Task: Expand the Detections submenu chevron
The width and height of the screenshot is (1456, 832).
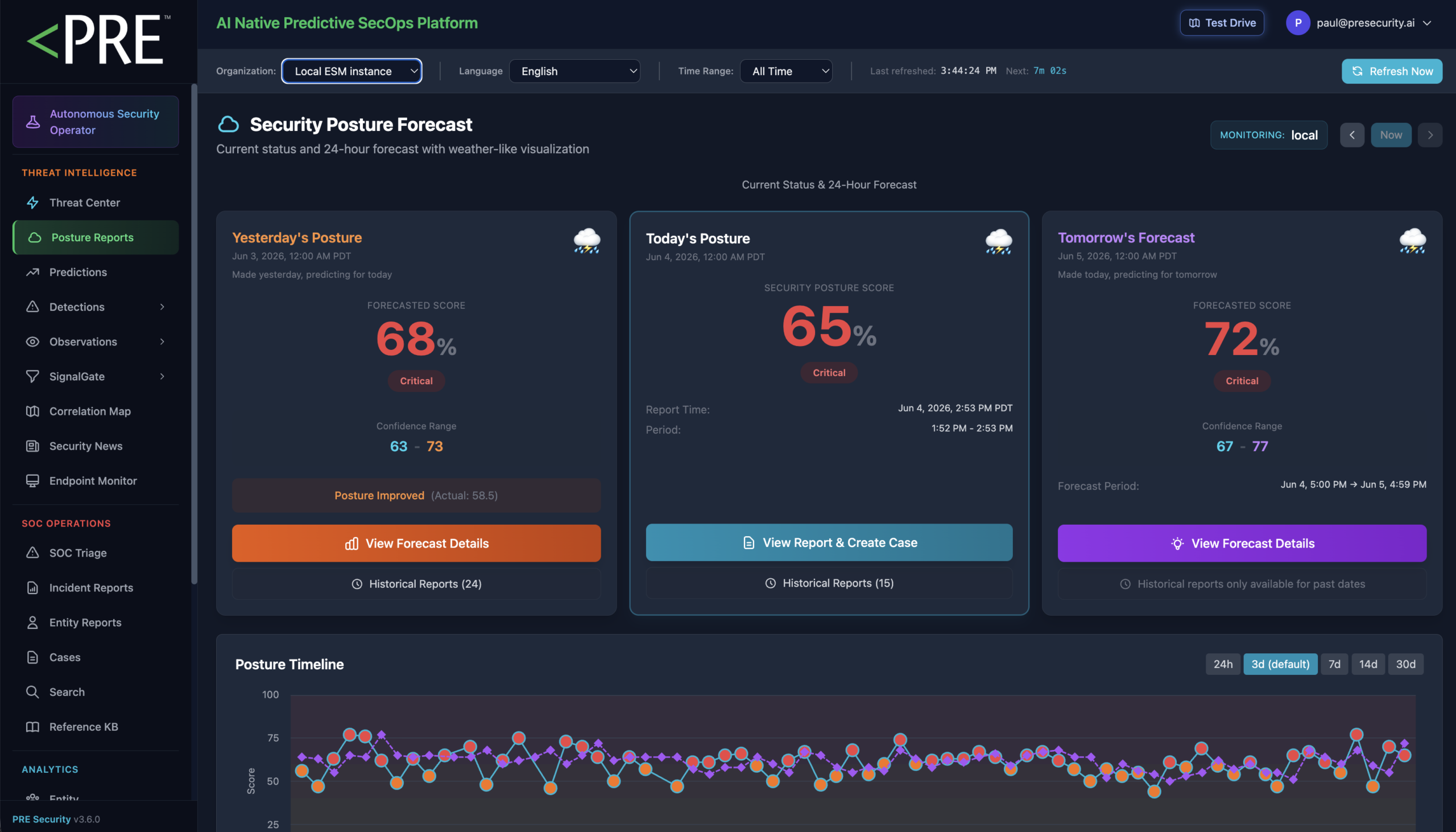Action: (162, 307)
